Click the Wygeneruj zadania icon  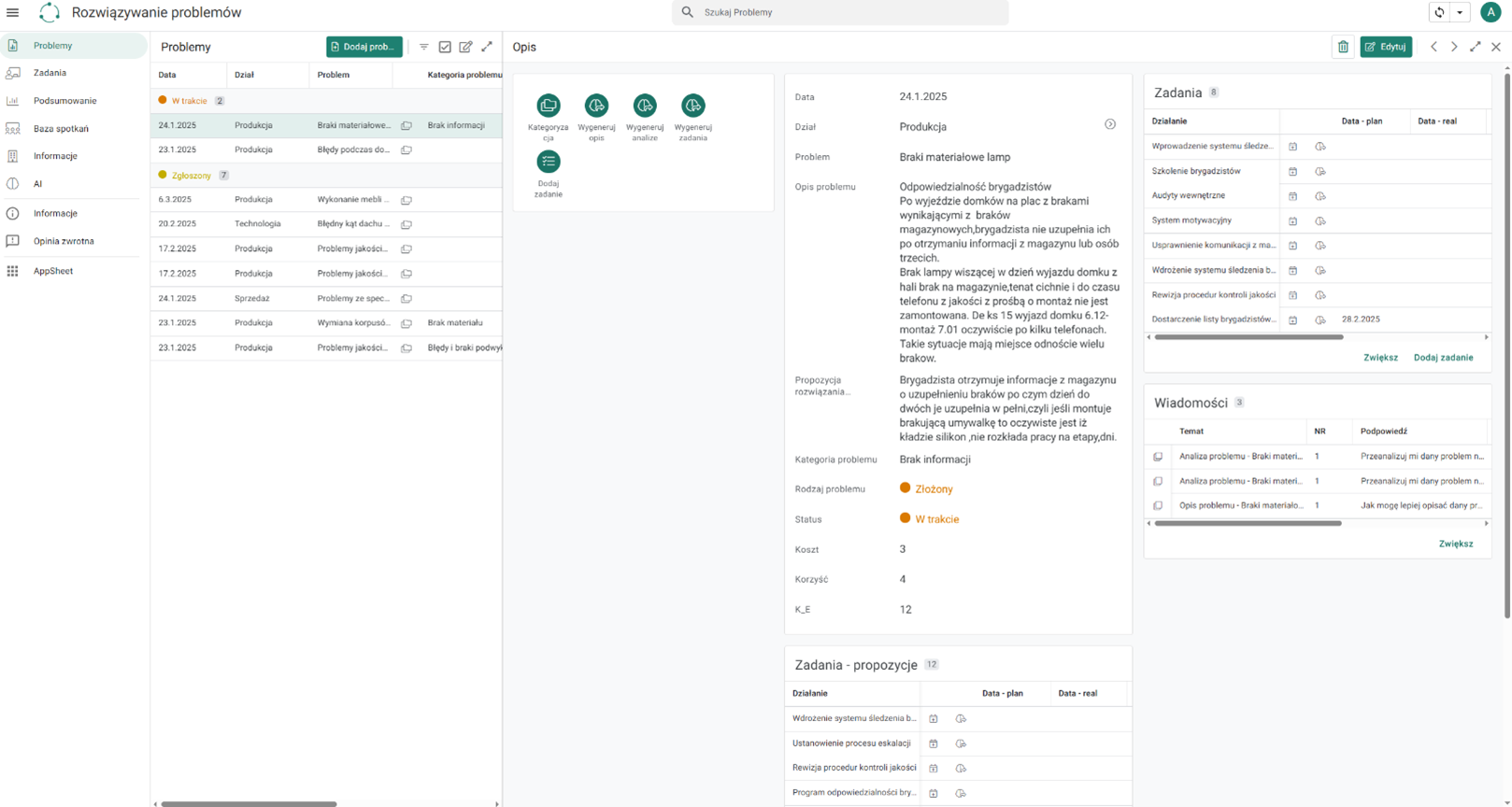tap(692, 106)
